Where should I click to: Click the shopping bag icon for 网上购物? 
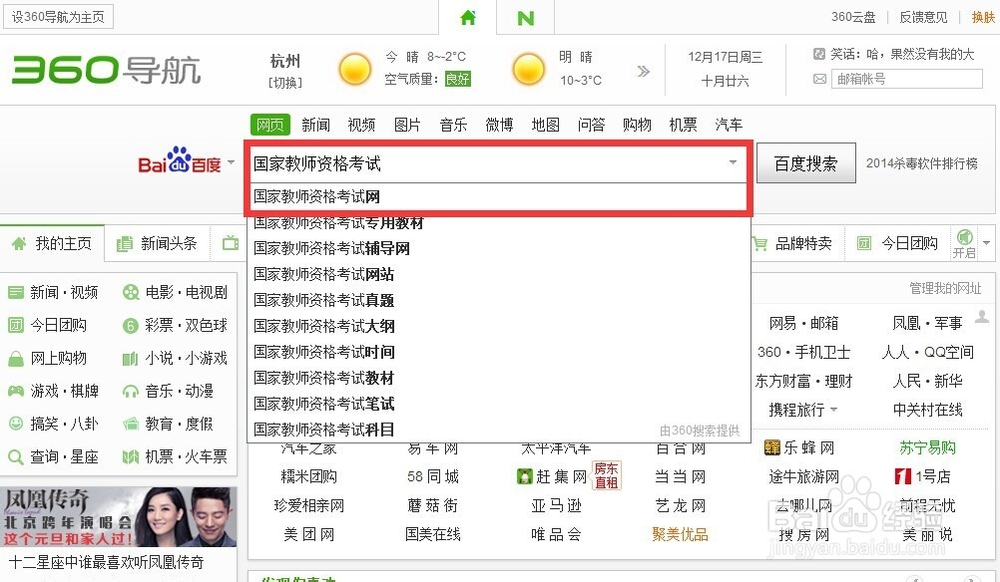(15, 359)
